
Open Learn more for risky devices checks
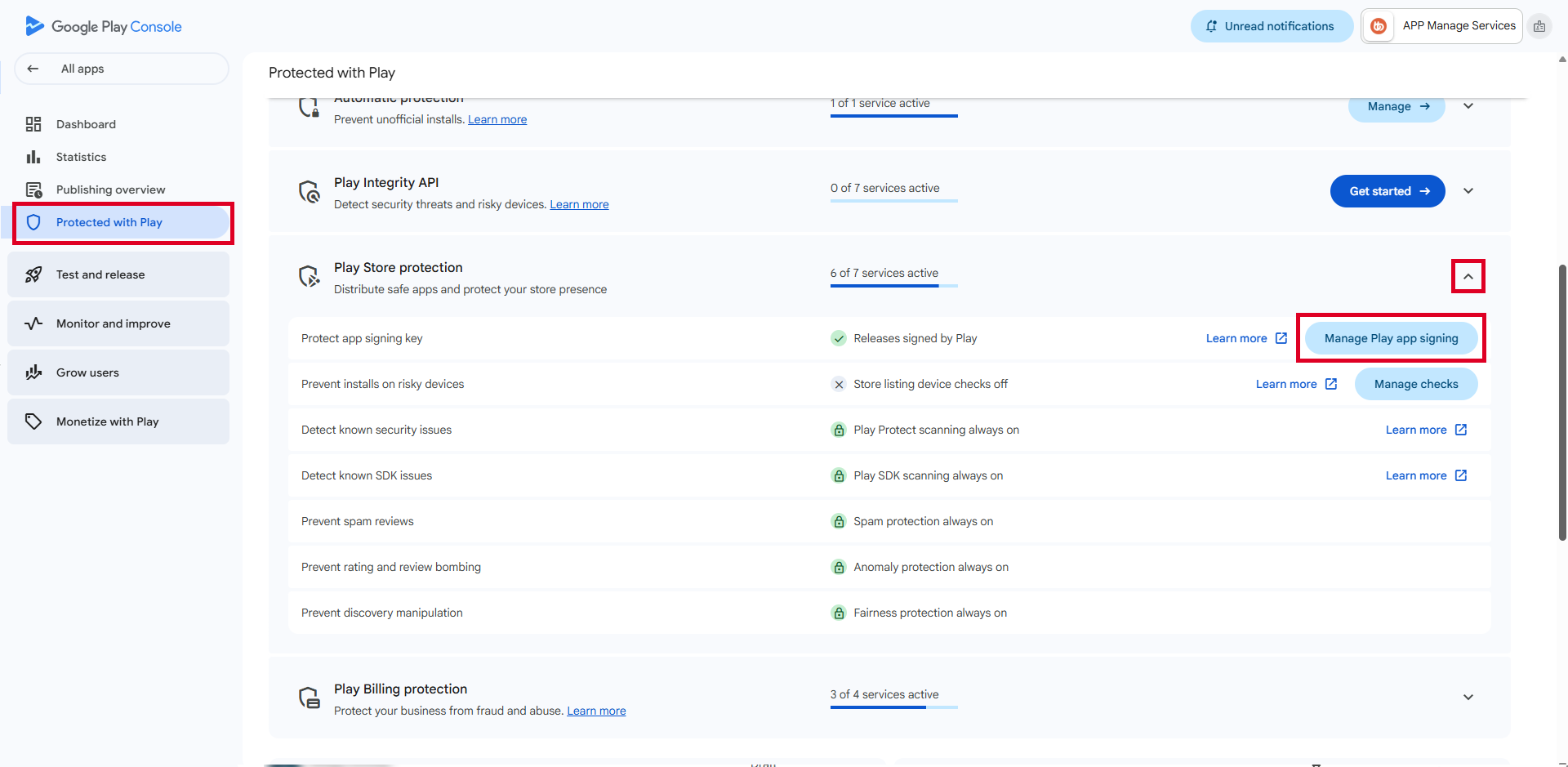pyautogui.click(x=1296, y=384)
